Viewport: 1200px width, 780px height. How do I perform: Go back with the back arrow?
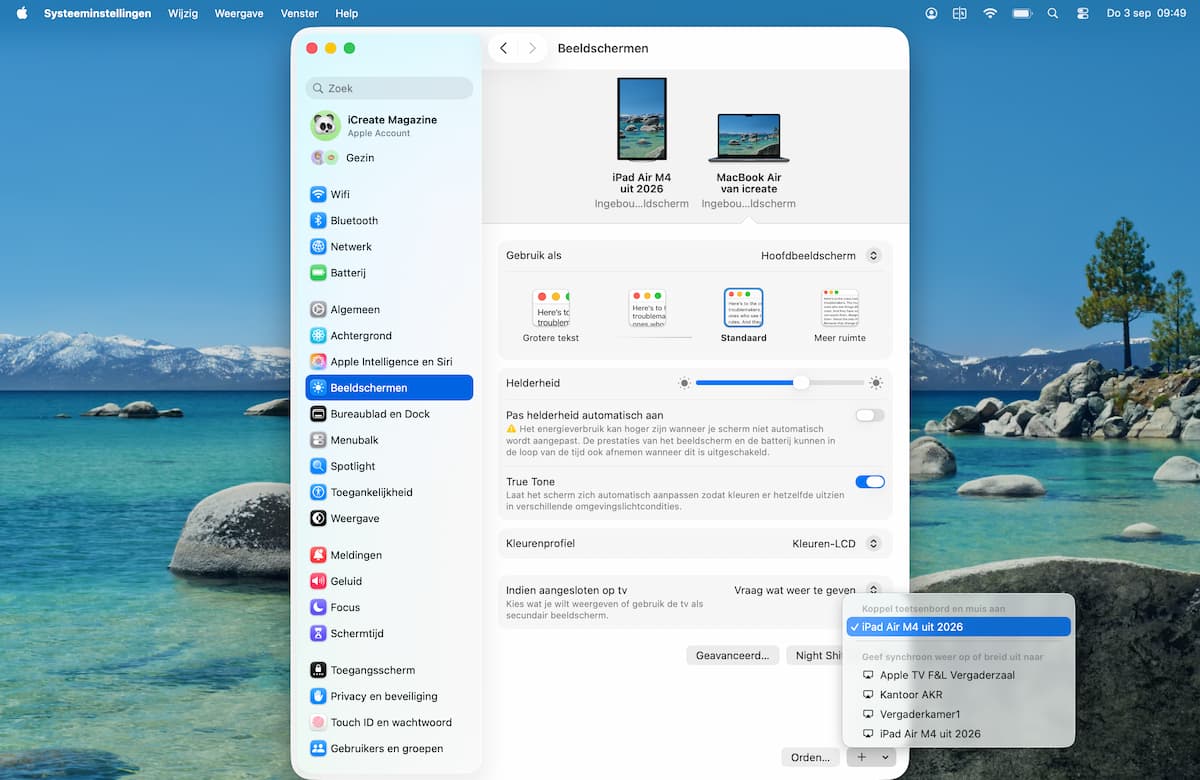pyautogui.click(x=503, y=48)
